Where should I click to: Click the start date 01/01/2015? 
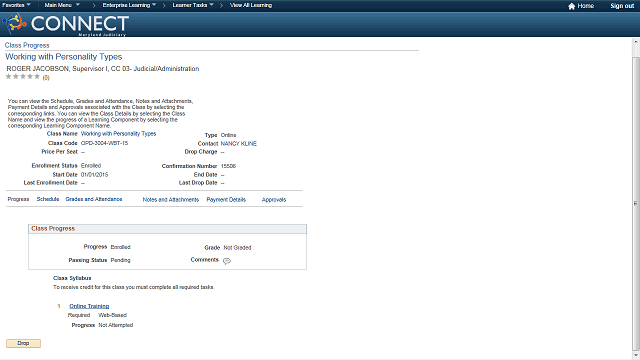coord(94,175)
